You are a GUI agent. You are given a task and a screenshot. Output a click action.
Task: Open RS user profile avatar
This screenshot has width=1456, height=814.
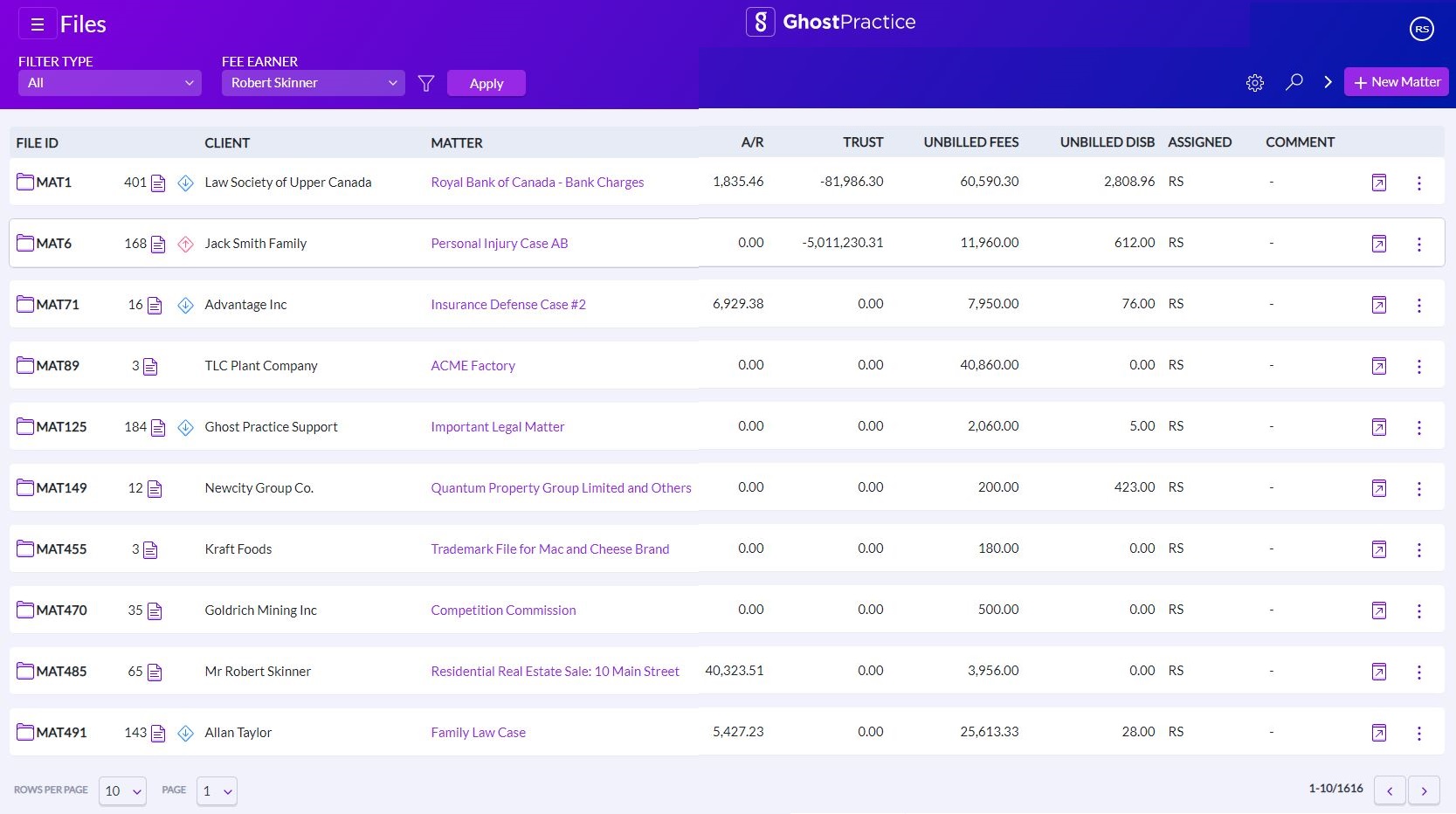click(x=1422, y=29)
